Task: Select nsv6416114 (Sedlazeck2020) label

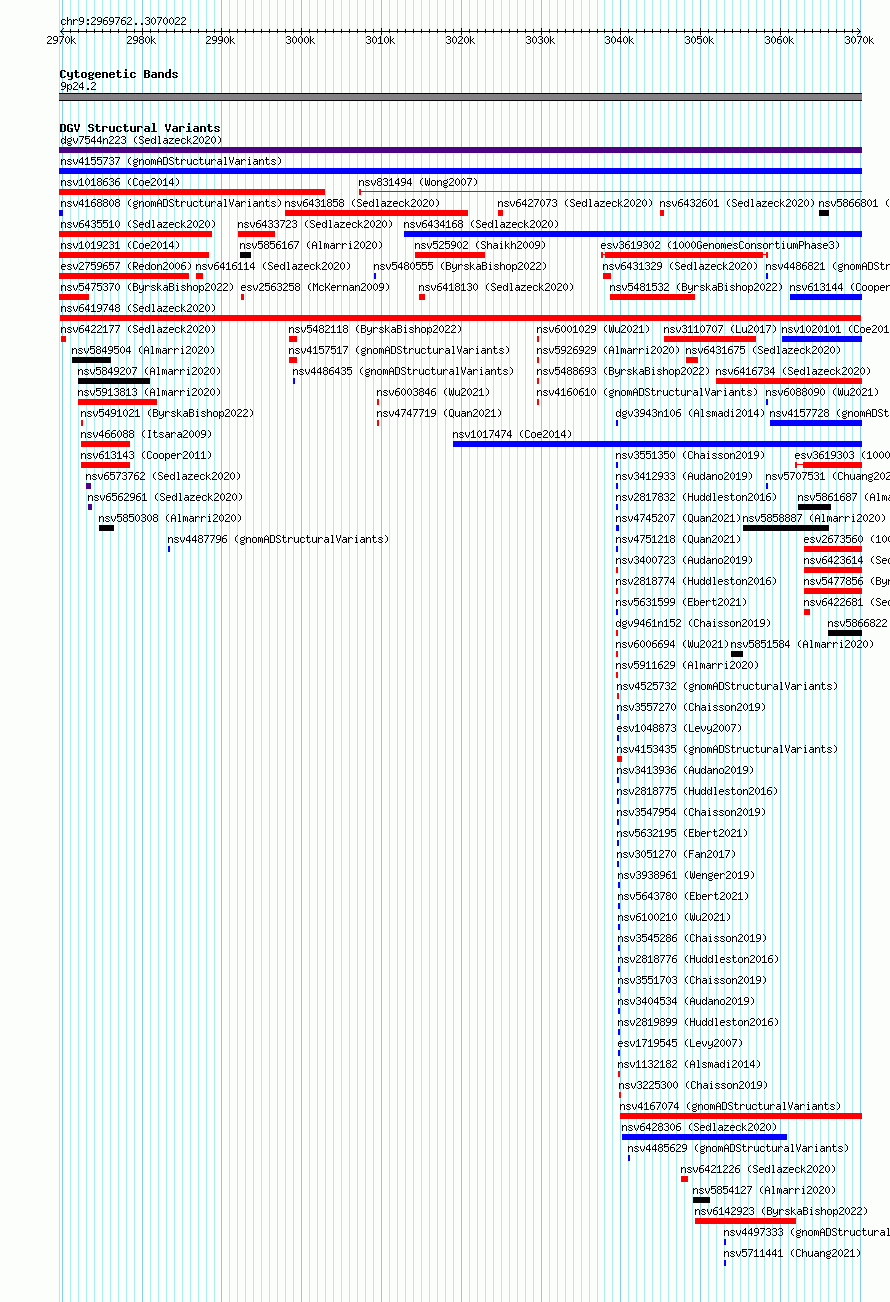Action: click(x=273, y=266)
